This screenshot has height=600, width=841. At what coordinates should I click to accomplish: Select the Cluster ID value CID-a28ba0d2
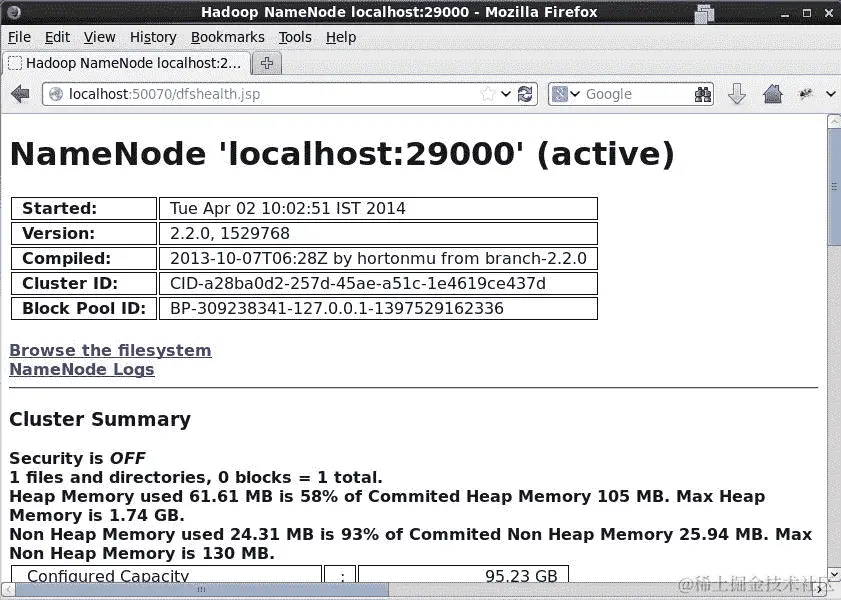[x=378, y=283]
